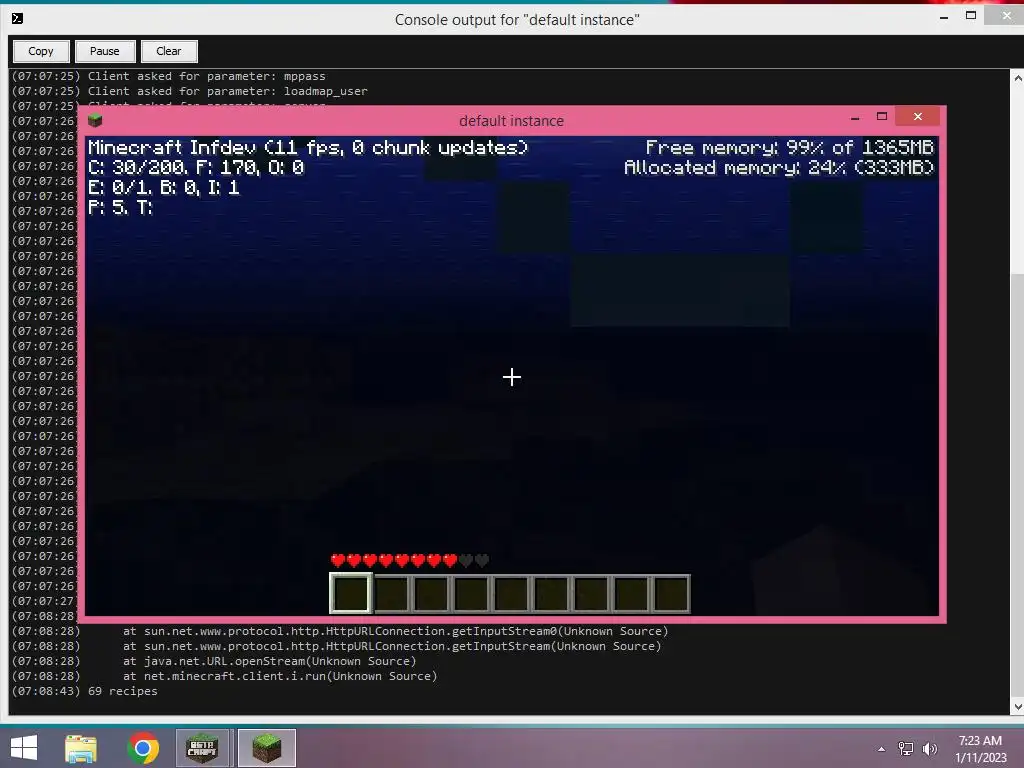Click the 'Minecraft Infdev' debug title text
The image size is (1024, 768).
tap(308, 148)
